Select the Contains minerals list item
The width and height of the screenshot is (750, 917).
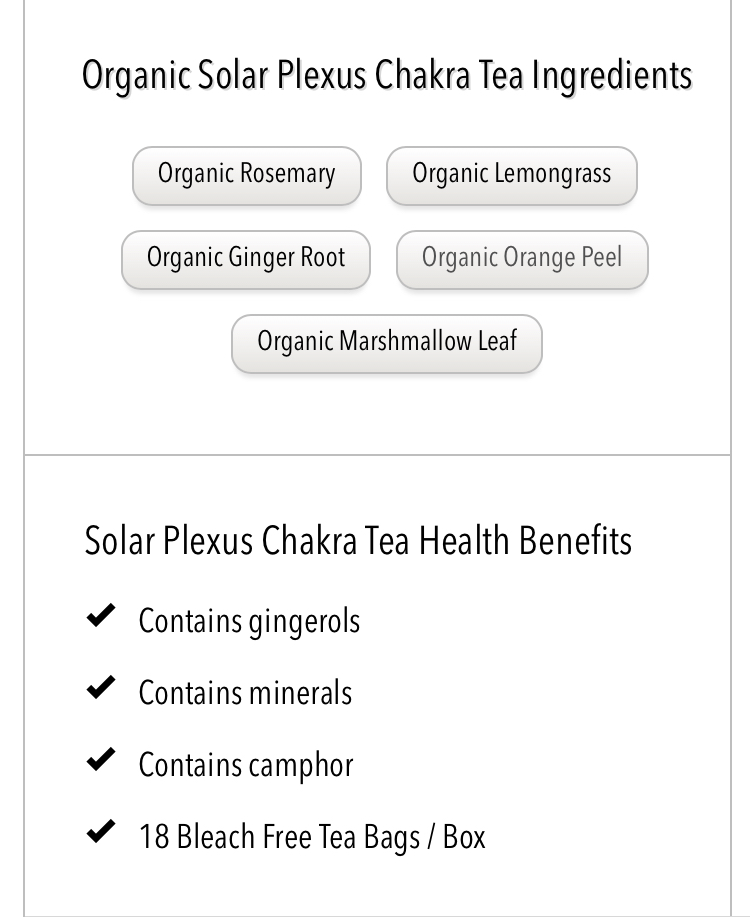tap(245, 693)
